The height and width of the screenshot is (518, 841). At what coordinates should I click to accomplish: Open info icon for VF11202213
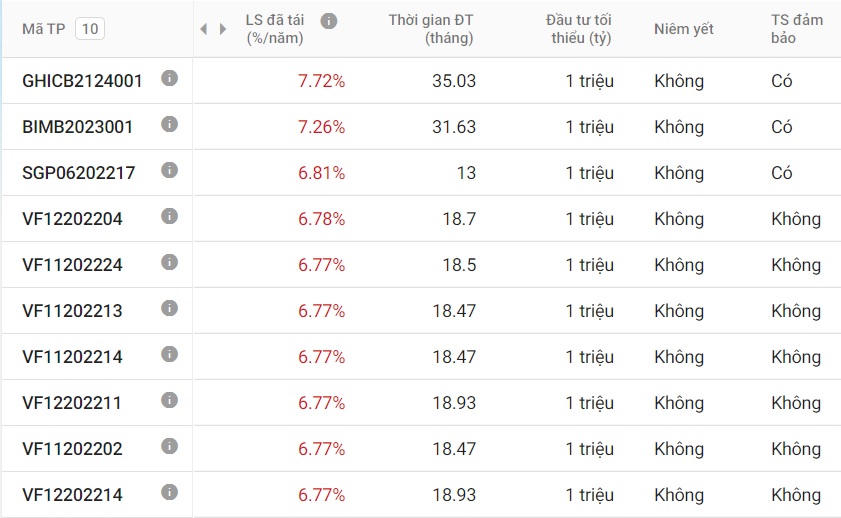[169, 308]
